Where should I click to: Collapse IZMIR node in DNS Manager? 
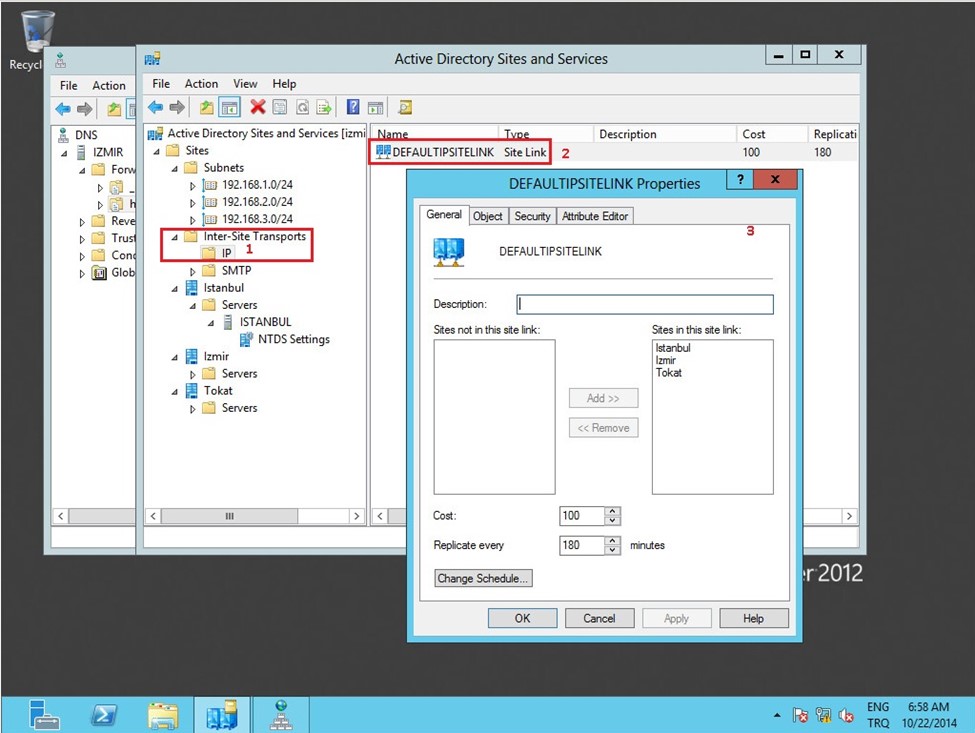coord(64,153)
